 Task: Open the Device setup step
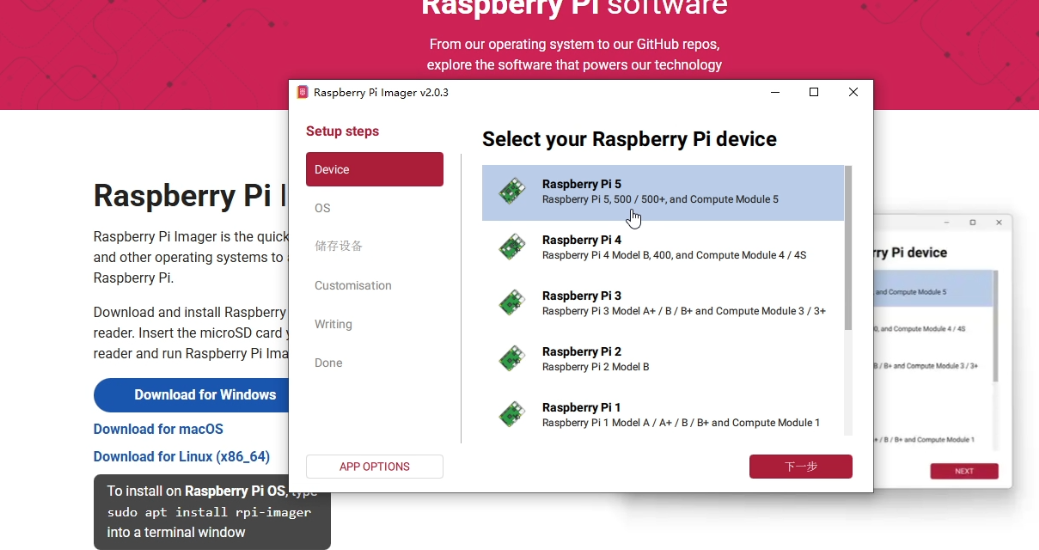click(374, 169)
